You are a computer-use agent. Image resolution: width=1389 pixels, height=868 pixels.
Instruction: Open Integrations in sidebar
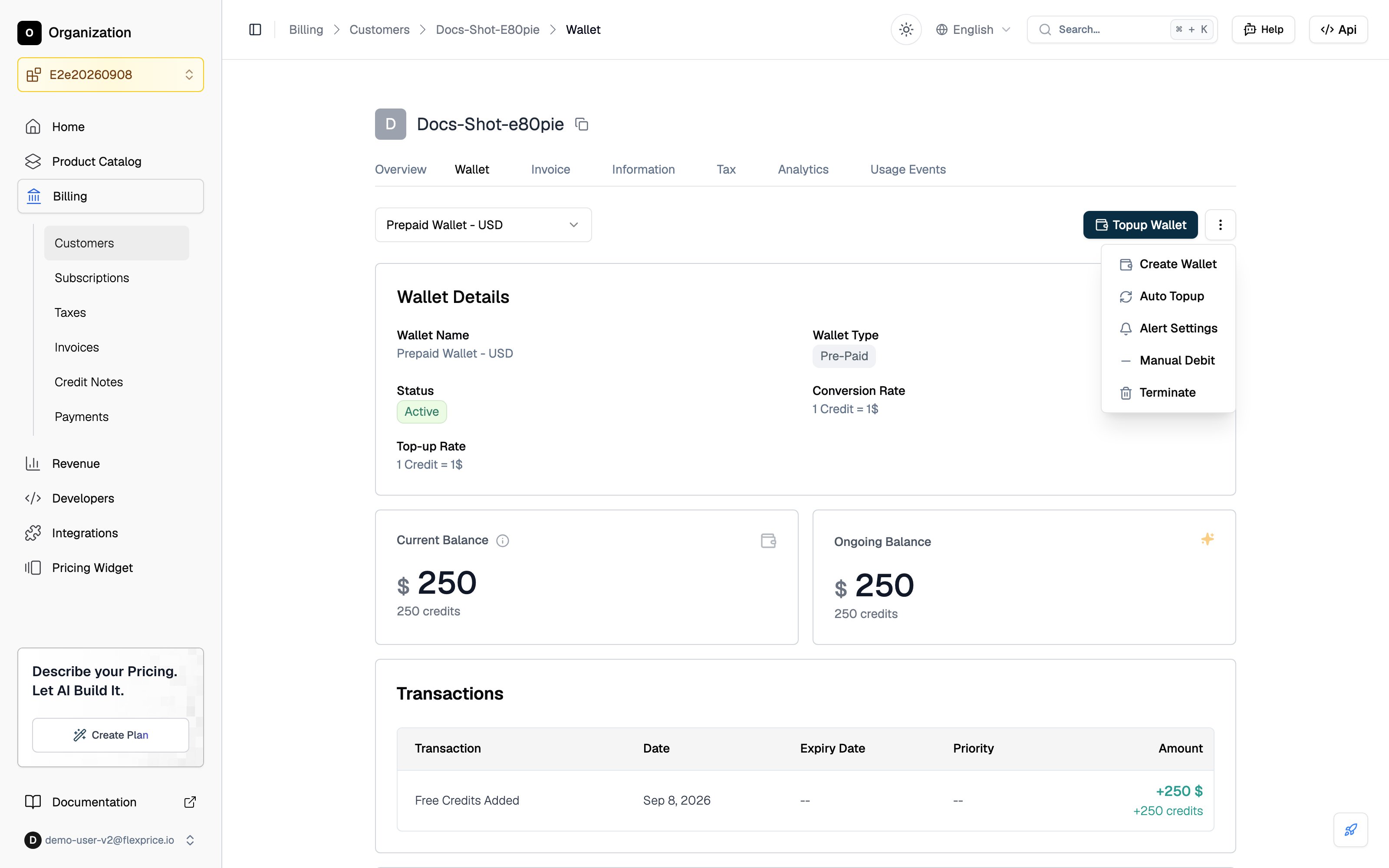coord(110,533)
